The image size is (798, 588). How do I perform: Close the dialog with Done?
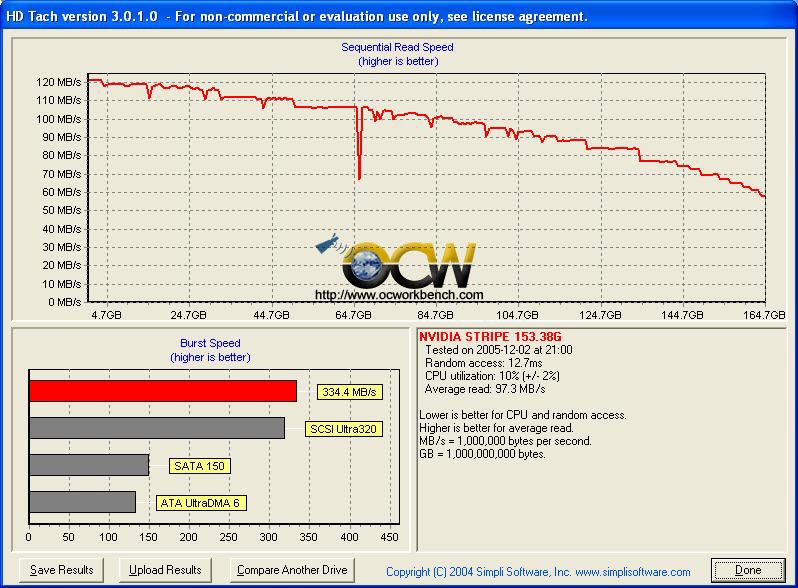coord(748,570)
